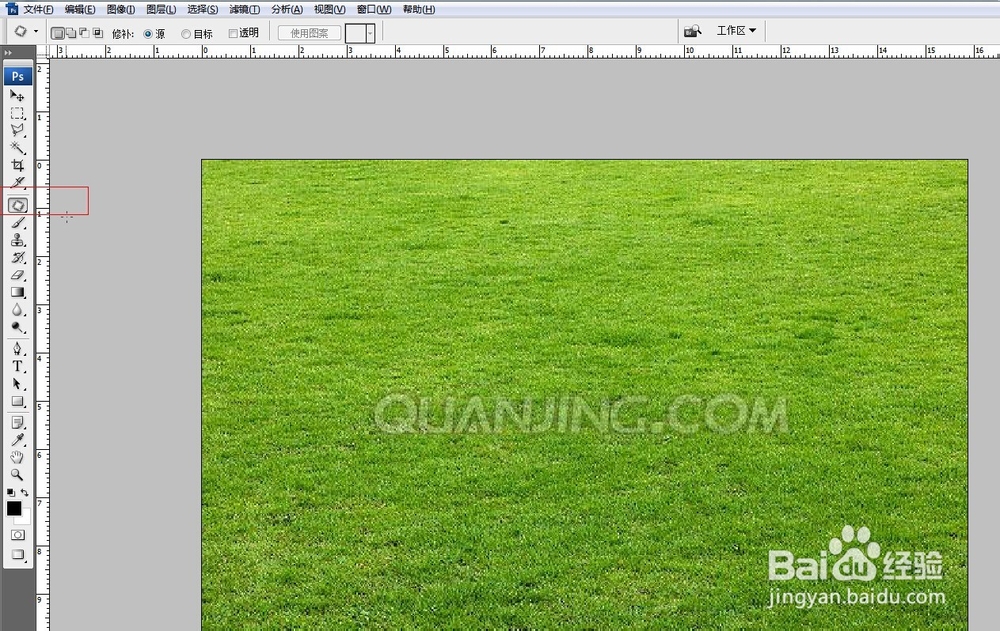Image resolution: width=1000 pixels, height=631 pixels.
Task: Open the 滤镜(T) menu
Action: coord(244,10)
